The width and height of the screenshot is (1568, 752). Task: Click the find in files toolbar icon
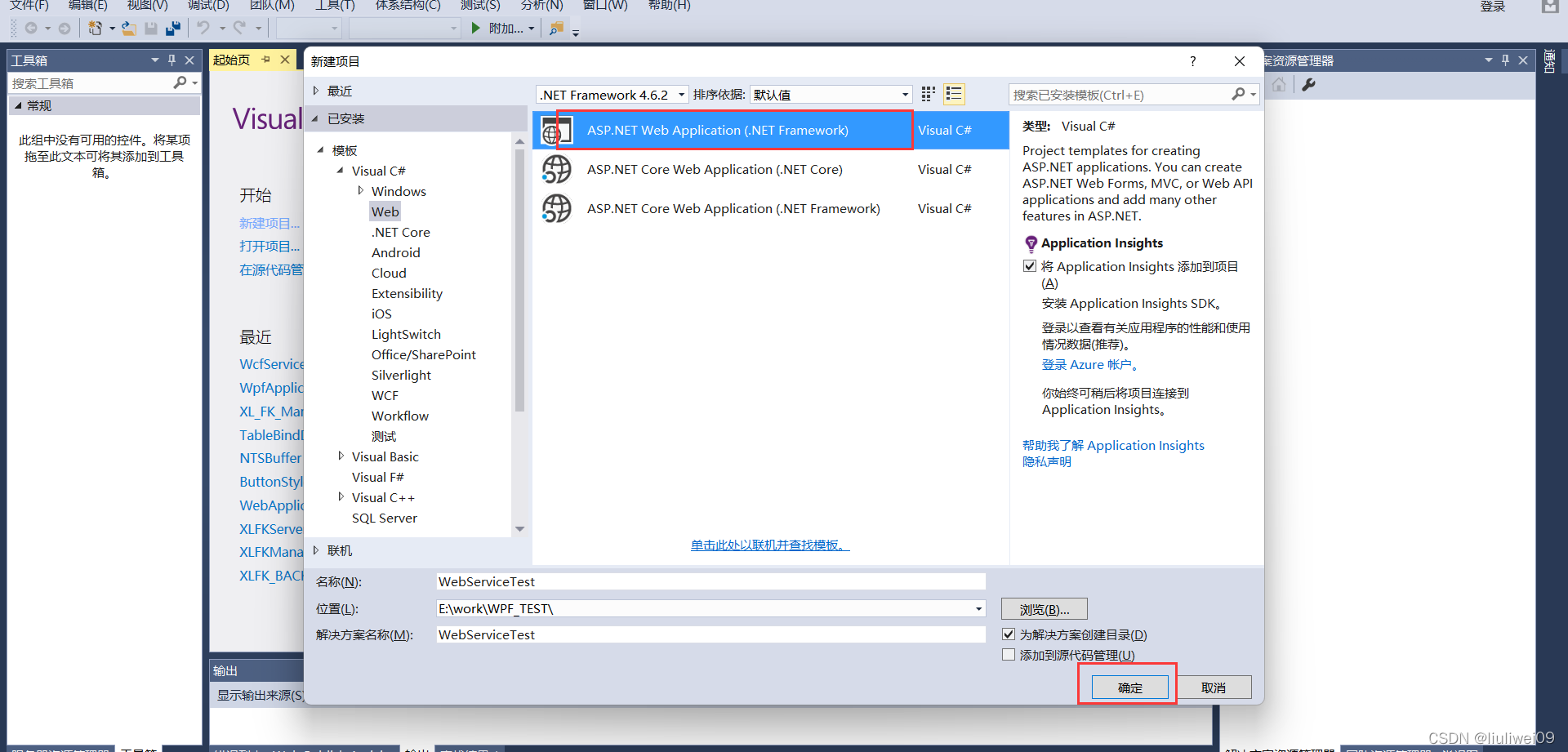(556, 28)
